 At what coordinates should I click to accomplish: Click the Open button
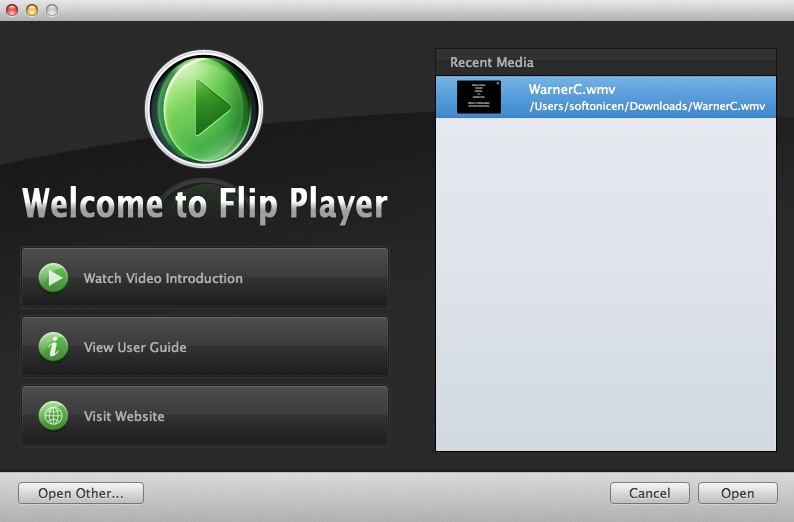point(738,493)
